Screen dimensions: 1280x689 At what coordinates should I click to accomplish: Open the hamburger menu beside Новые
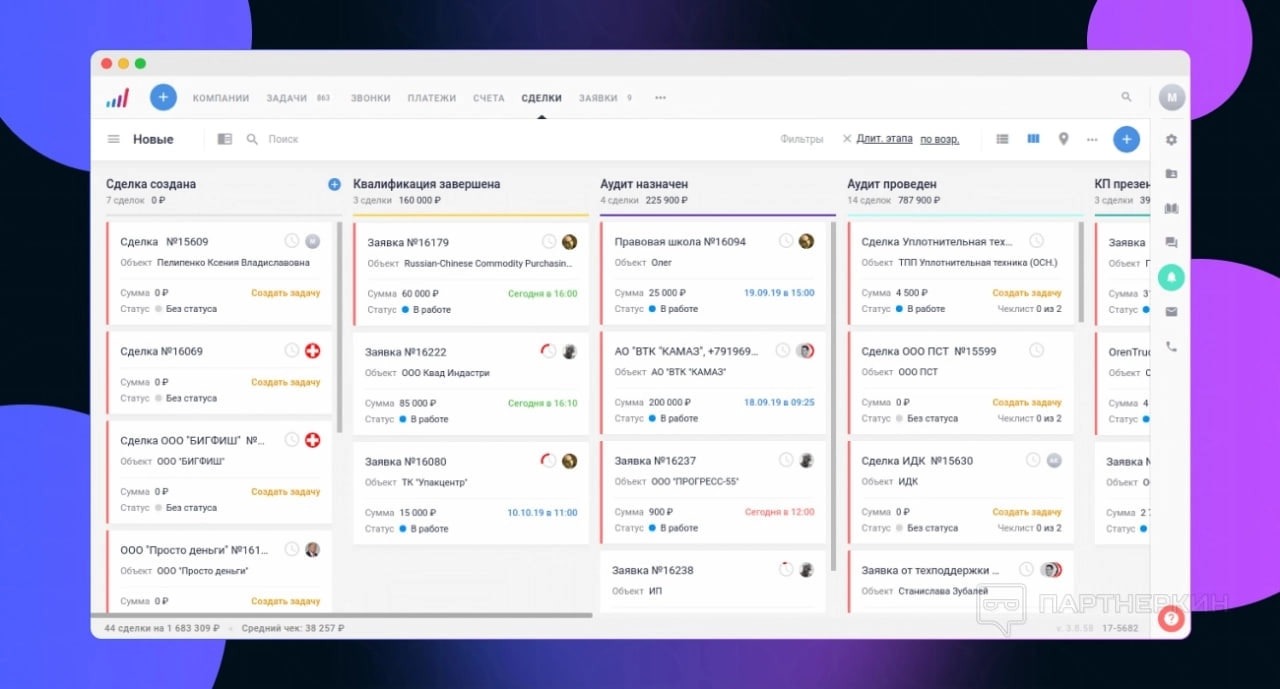click(114, 139)
